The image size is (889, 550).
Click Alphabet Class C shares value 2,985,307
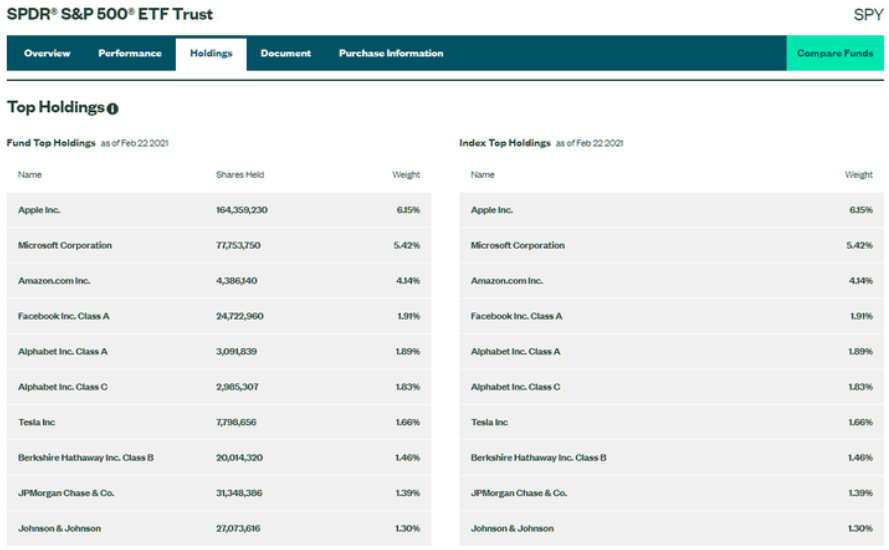click(237, 387)
